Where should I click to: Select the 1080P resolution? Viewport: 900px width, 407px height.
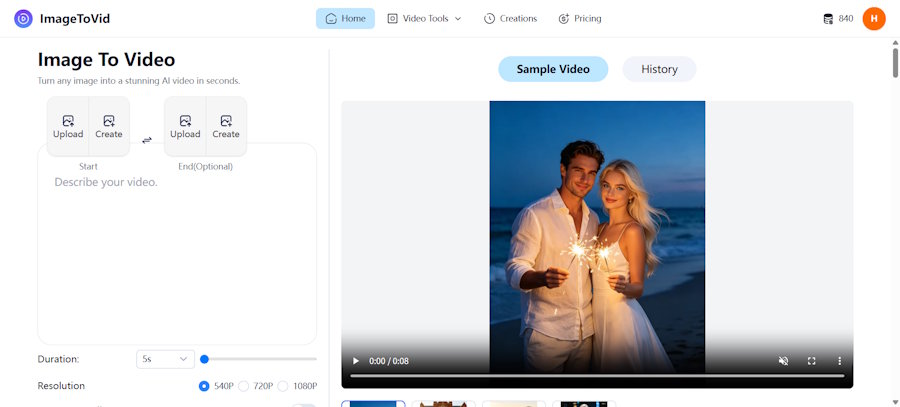tap(282, 386)
